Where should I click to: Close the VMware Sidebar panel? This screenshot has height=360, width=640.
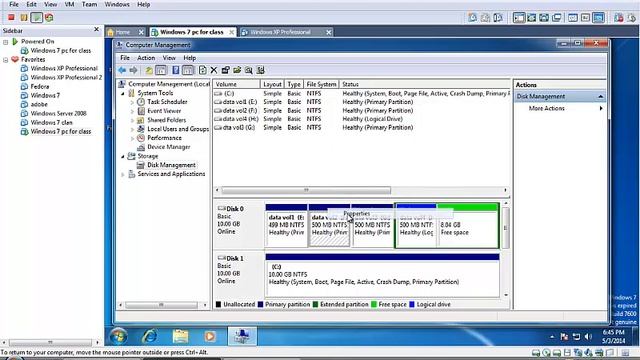click(x=96, y=29)
